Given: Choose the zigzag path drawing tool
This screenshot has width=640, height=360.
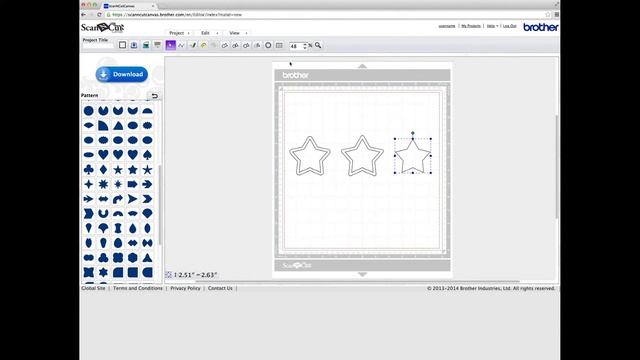Looking at the screenshot, I should [x=181, y=45].
